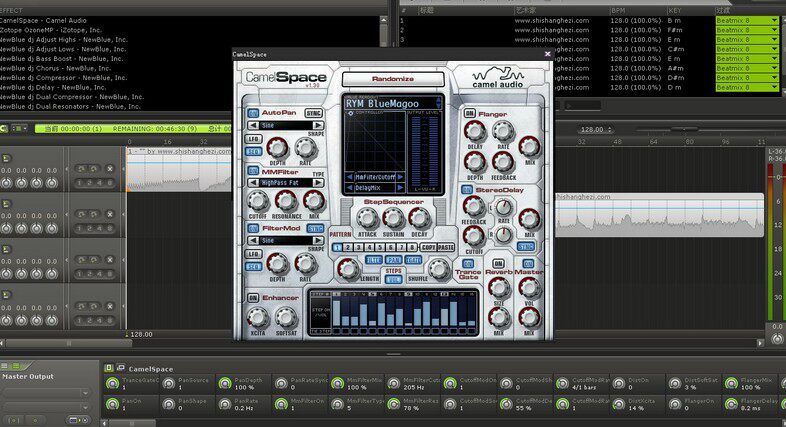Select pattern 8 in StepSequencer
Screen dimensions: 786x427
point(412,248)
